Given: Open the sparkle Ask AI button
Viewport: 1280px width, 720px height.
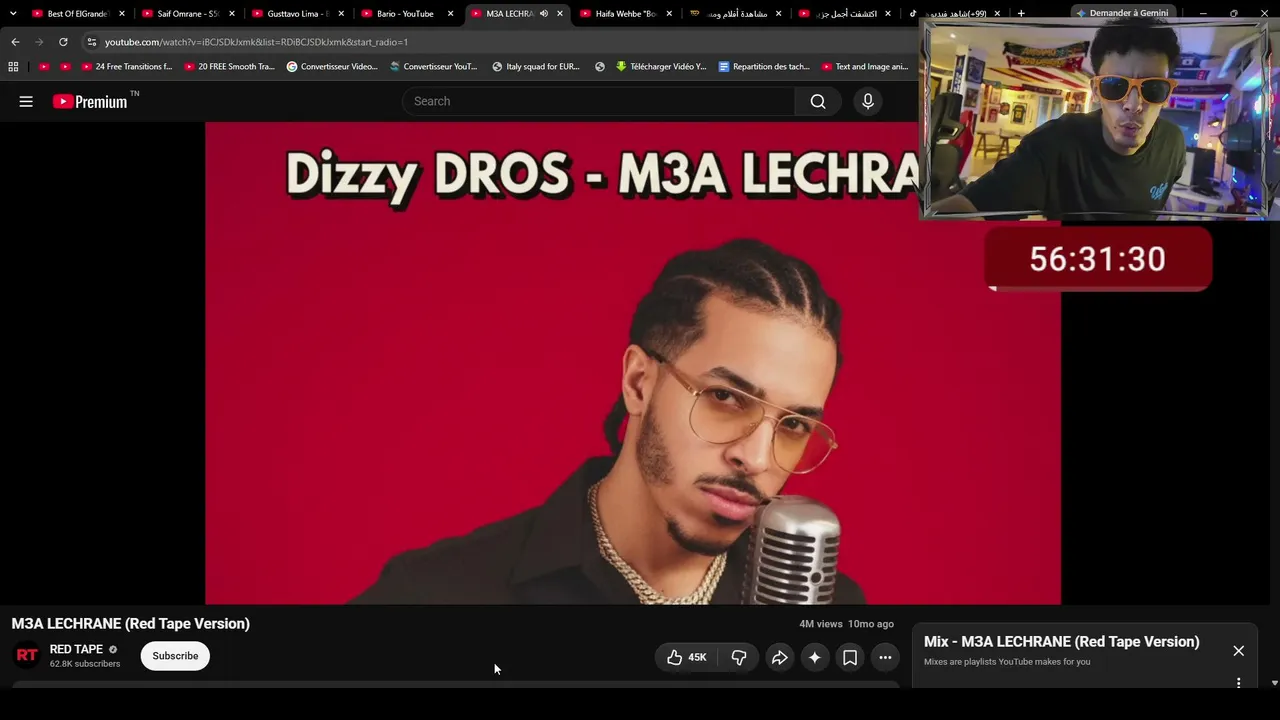Looking at the screenshot, I should [x=815, y=657].
